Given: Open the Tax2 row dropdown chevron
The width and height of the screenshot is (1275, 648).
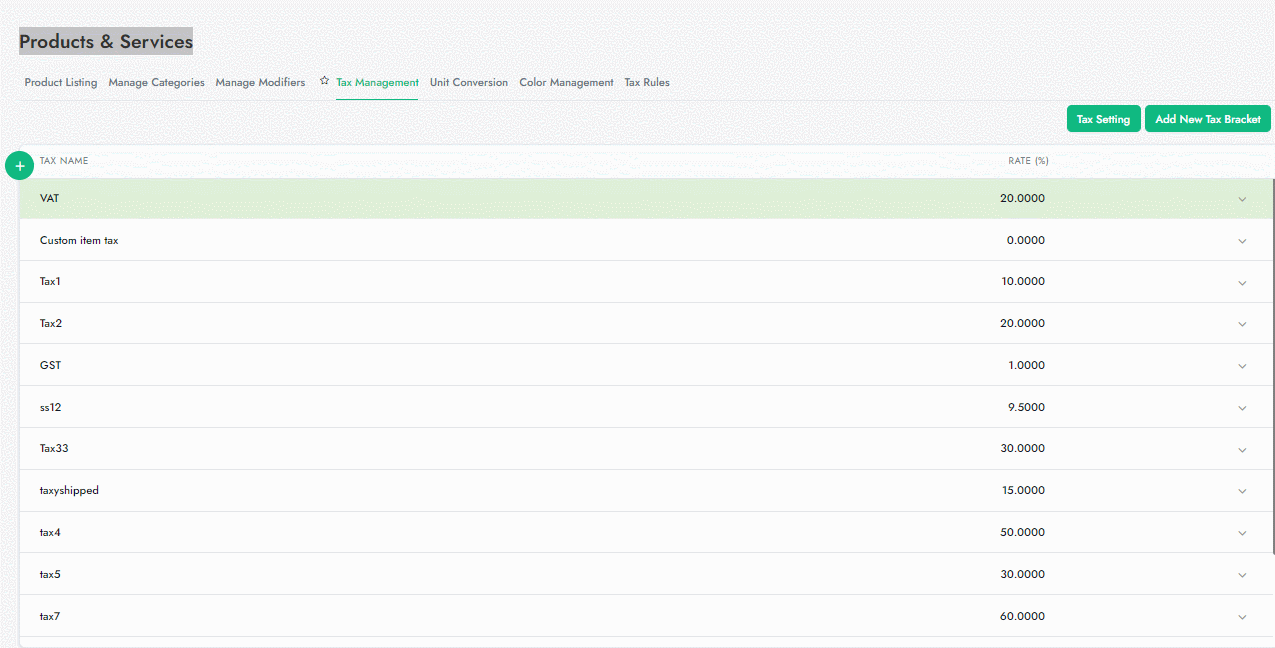Looking at the screenshot, I should point(1242,324).
